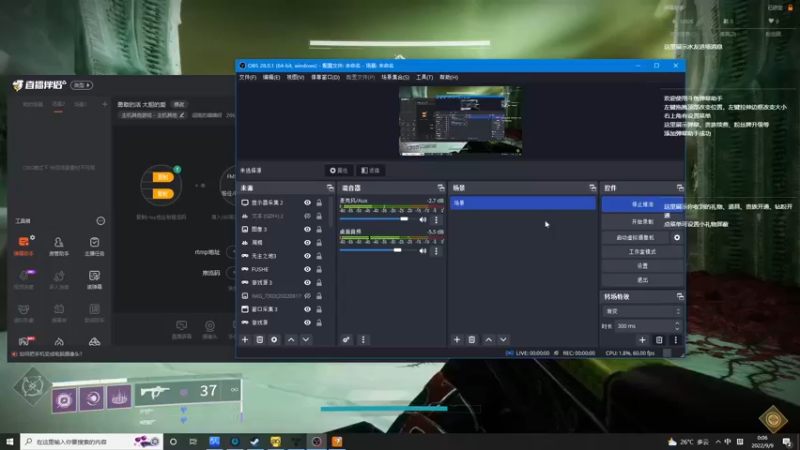Image resolution: width=800 pixels, height=450 pixels.
Task: Increase the 300 ms duration with up arrow
Action: point(677,323)
